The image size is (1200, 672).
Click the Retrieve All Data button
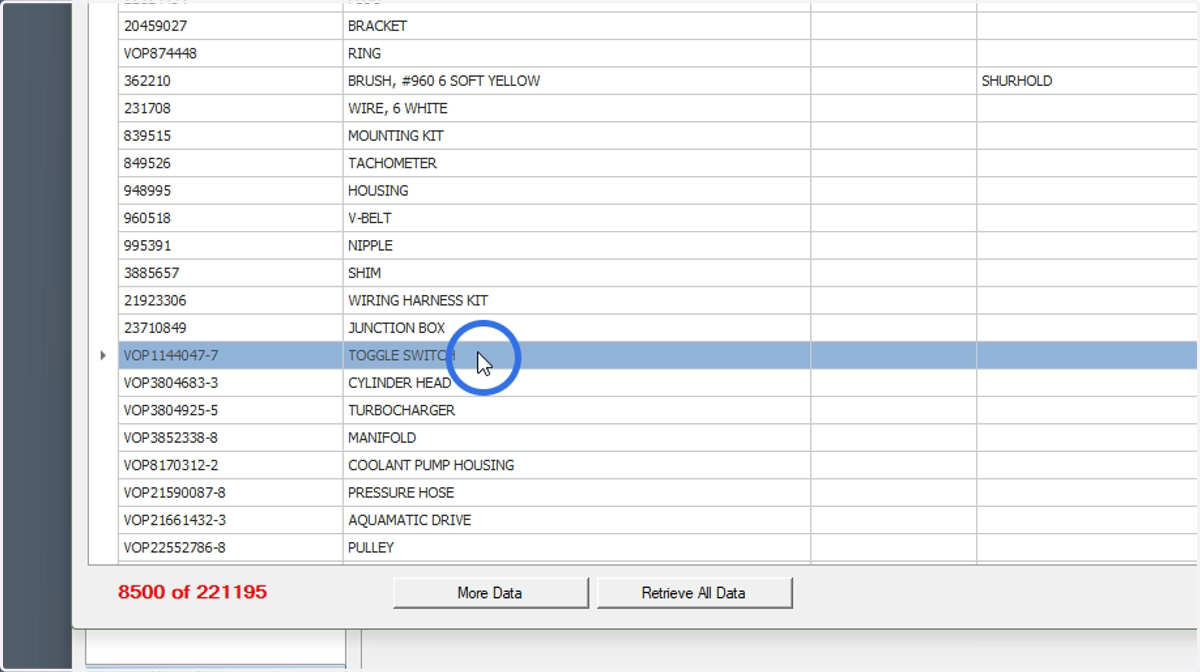click(x=694, y=593)
